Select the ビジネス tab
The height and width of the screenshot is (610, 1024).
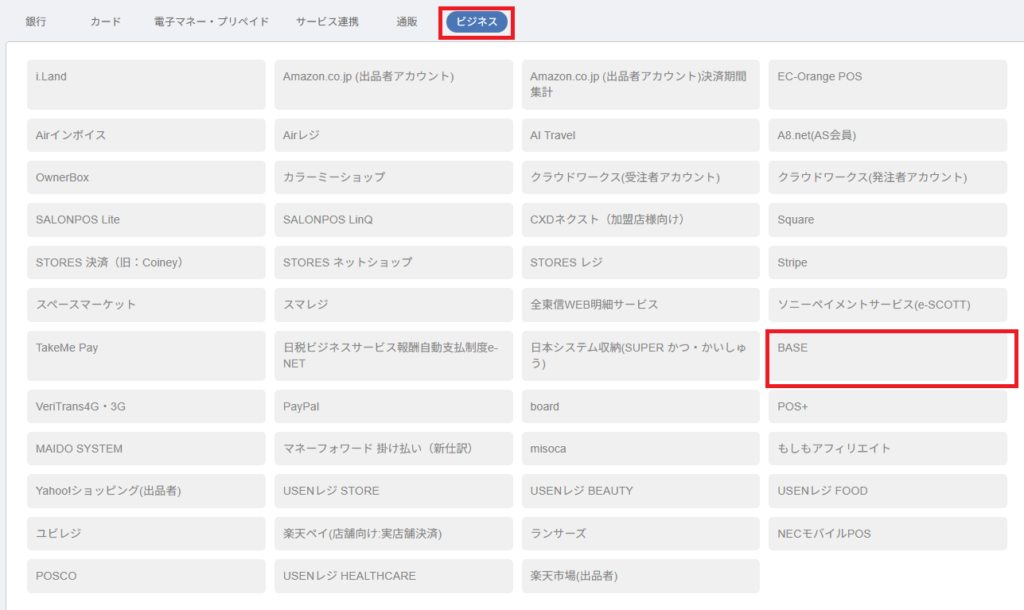click(477, 22)
